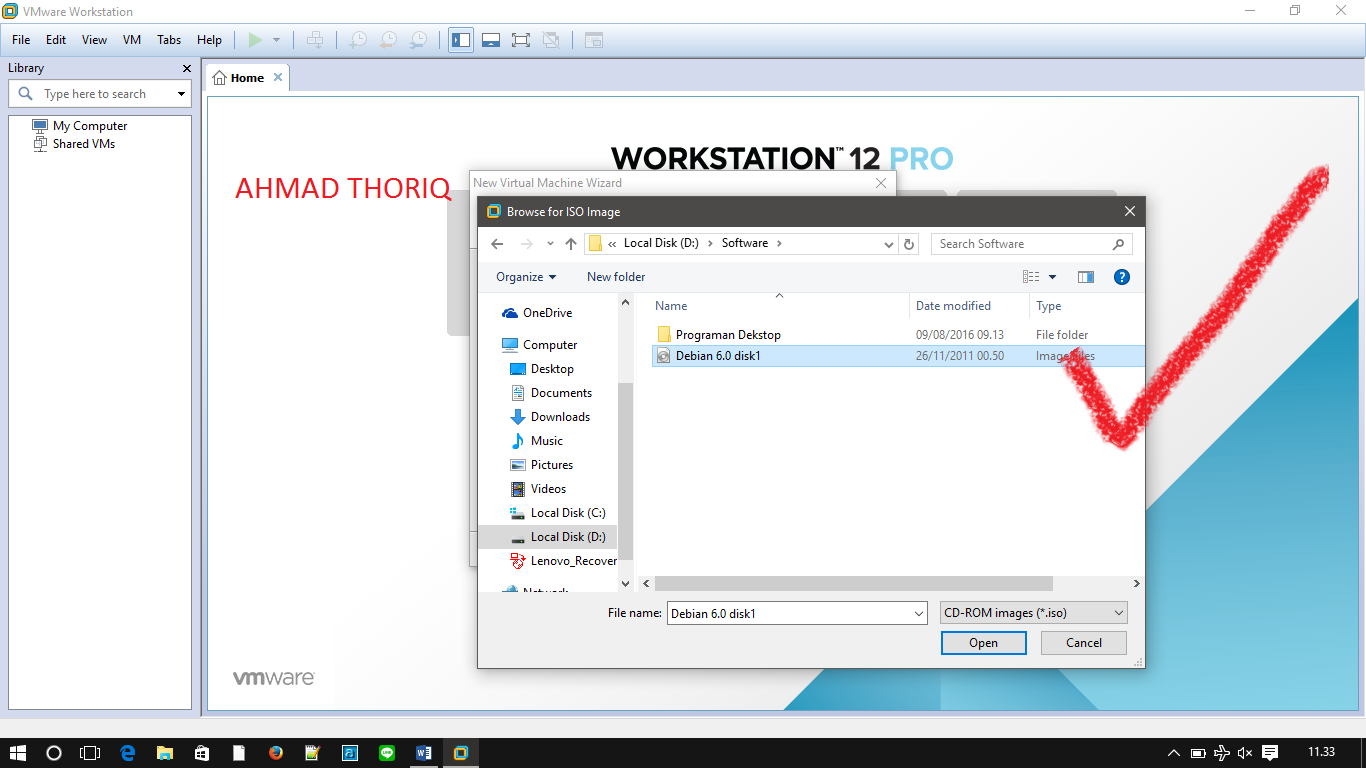Click the Open button to select the ISO
The width and height of the screenshot is (1366, 768).
[983, 642]
